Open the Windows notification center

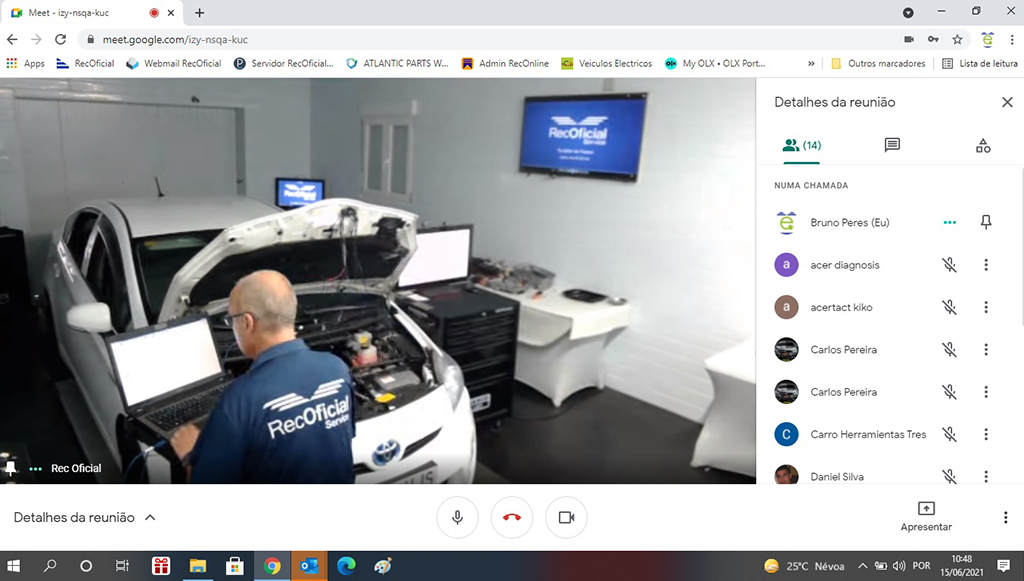coord(1004,566)
